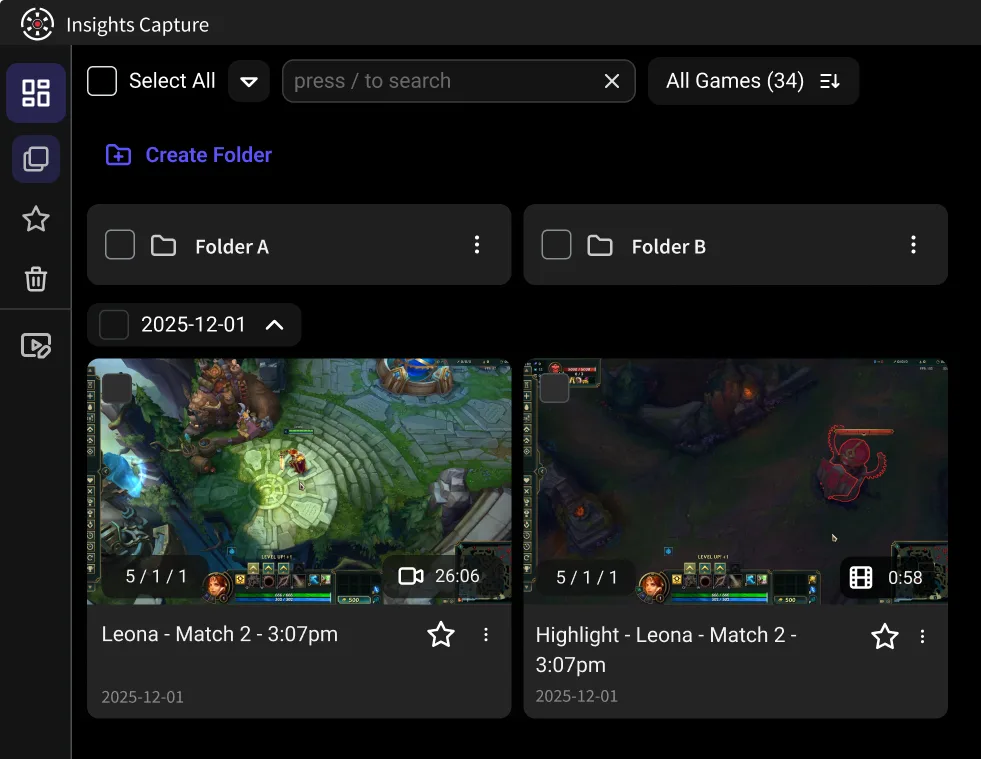Star the Highlight - Leona - Match 2 video

tap(884, 636)
